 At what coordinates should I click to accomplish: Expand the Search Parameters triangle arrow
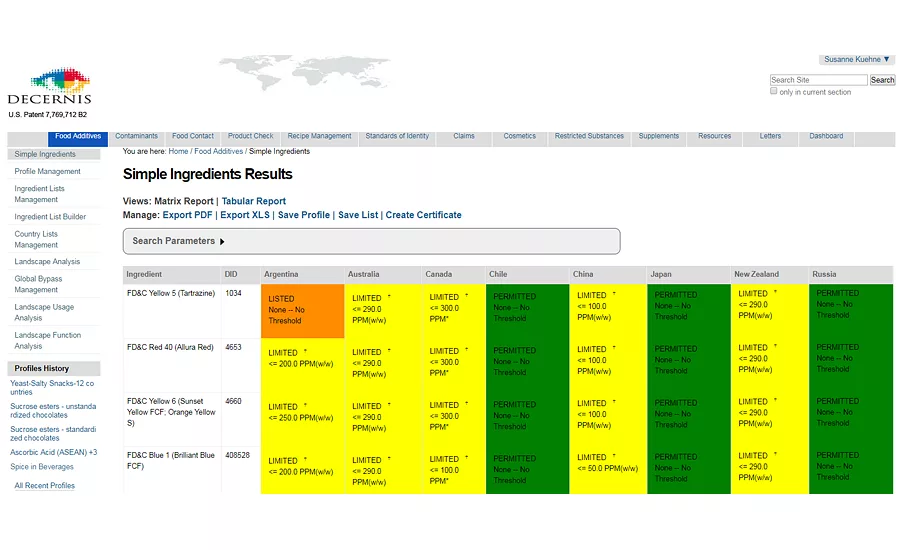tap(222, 242)
